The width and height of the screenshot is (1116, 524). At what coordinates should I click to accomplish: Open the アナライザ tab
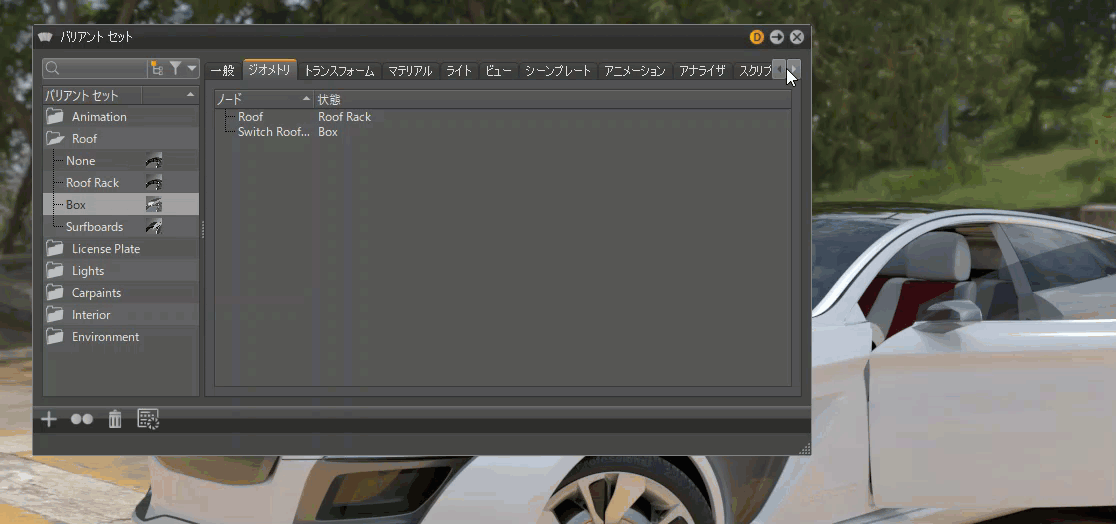[x=702, y=70]
